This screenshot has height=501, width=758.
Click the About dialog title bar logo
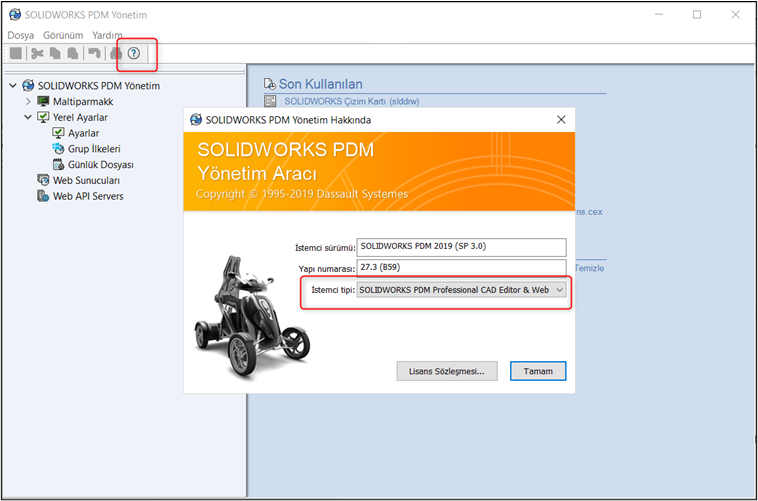pos(195,119)
